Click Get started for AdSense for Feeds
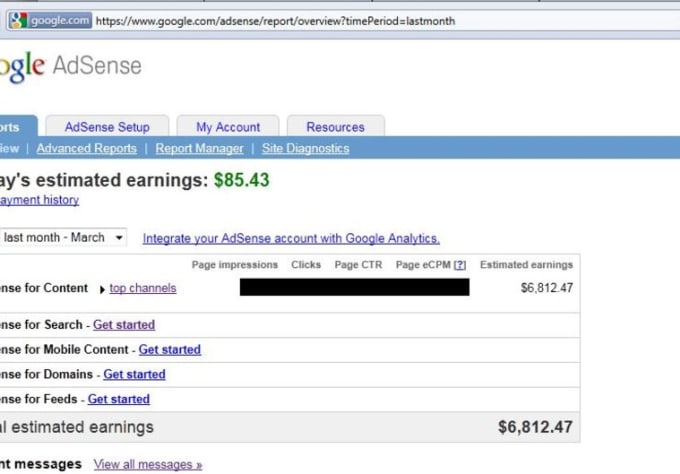 point(119,399)
